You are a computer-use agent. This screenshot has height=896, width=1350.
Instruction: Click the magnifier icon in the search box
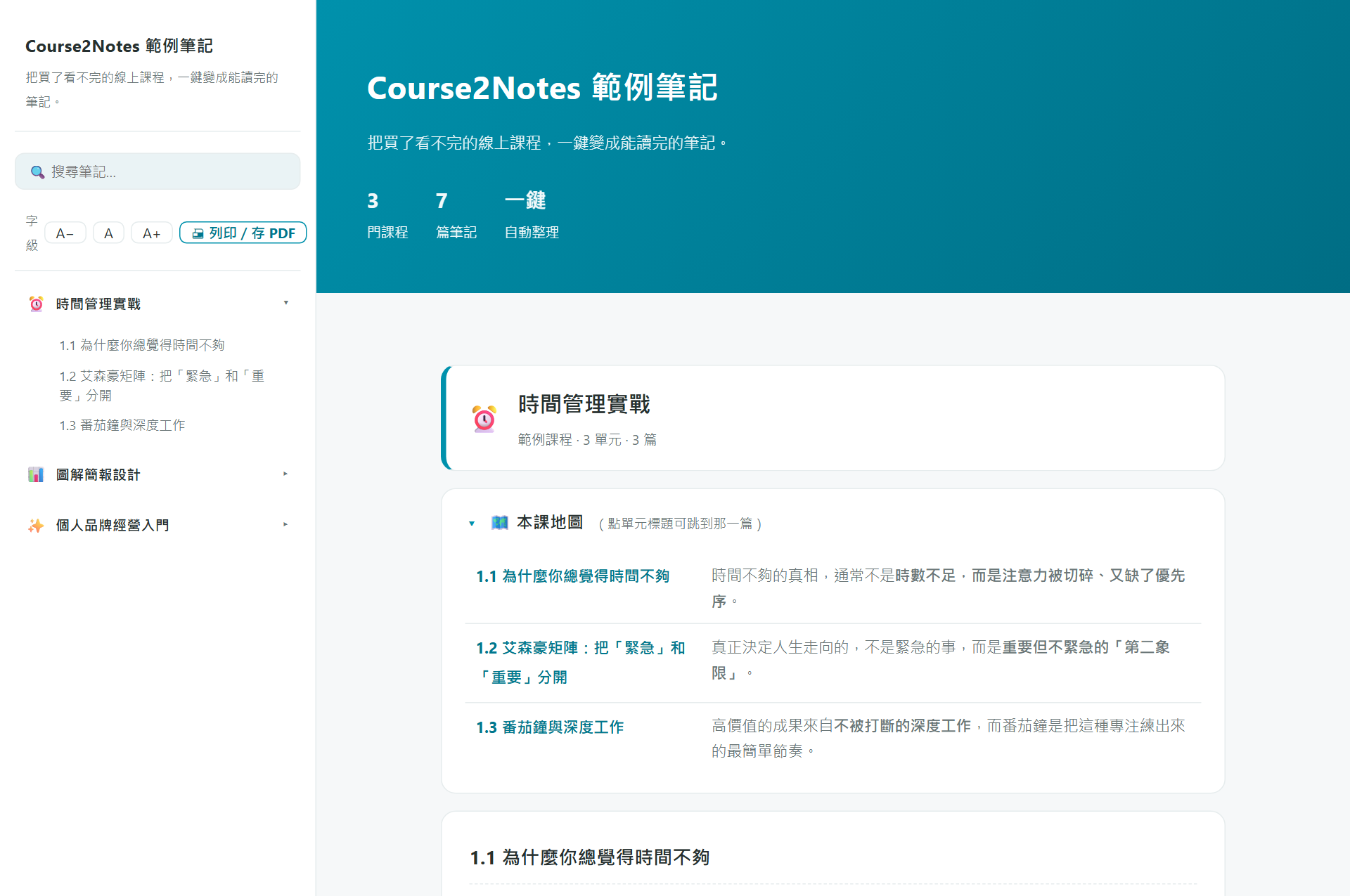point(37,172)
